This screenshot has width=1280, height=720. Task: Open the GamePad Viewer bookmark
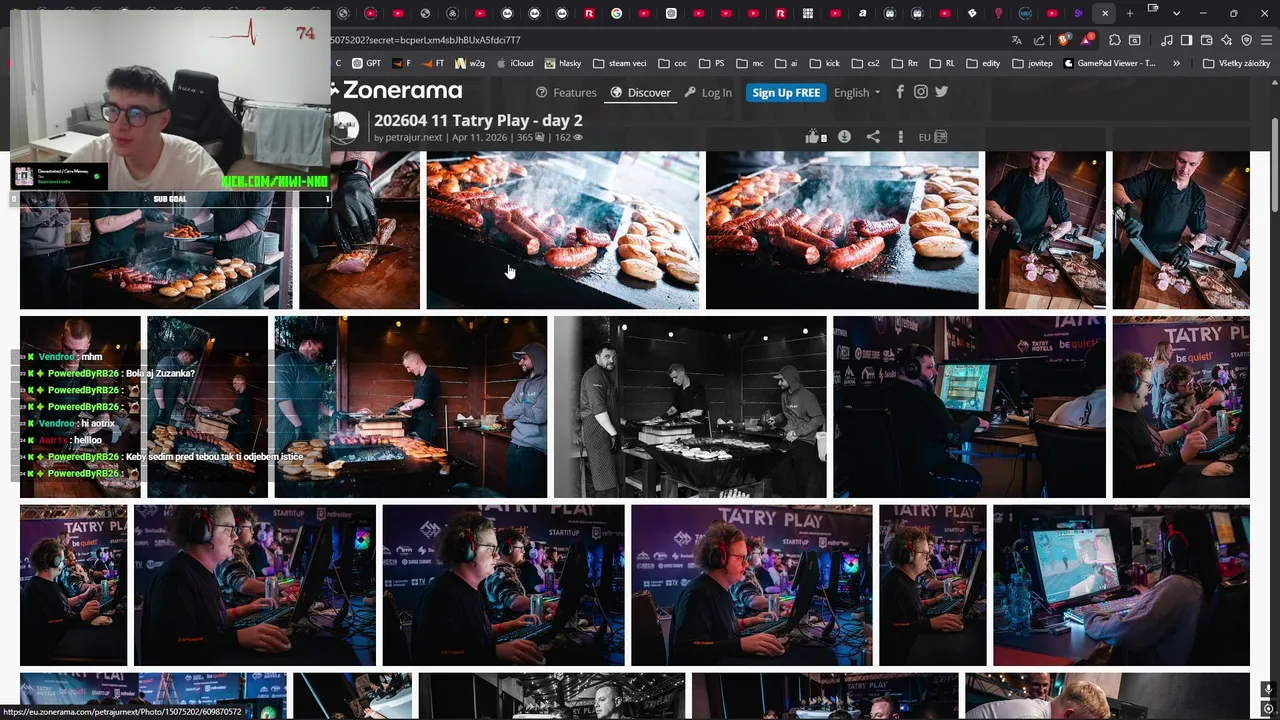(x=1110, y=63)
